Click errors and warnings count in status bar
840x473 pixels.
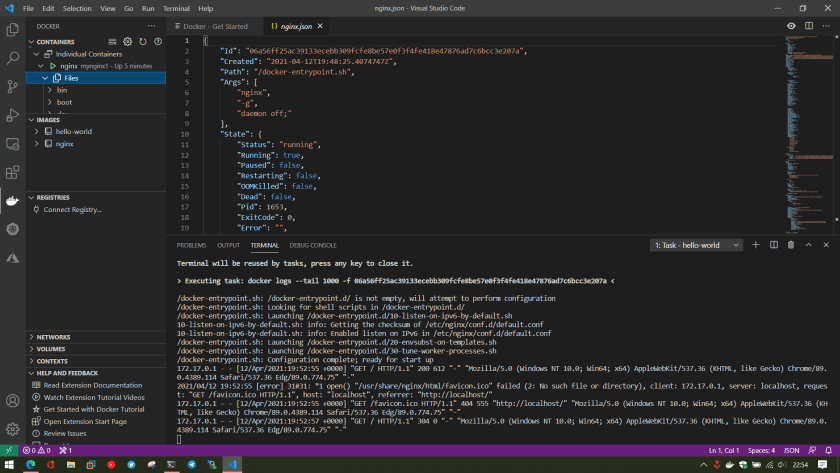36,451
